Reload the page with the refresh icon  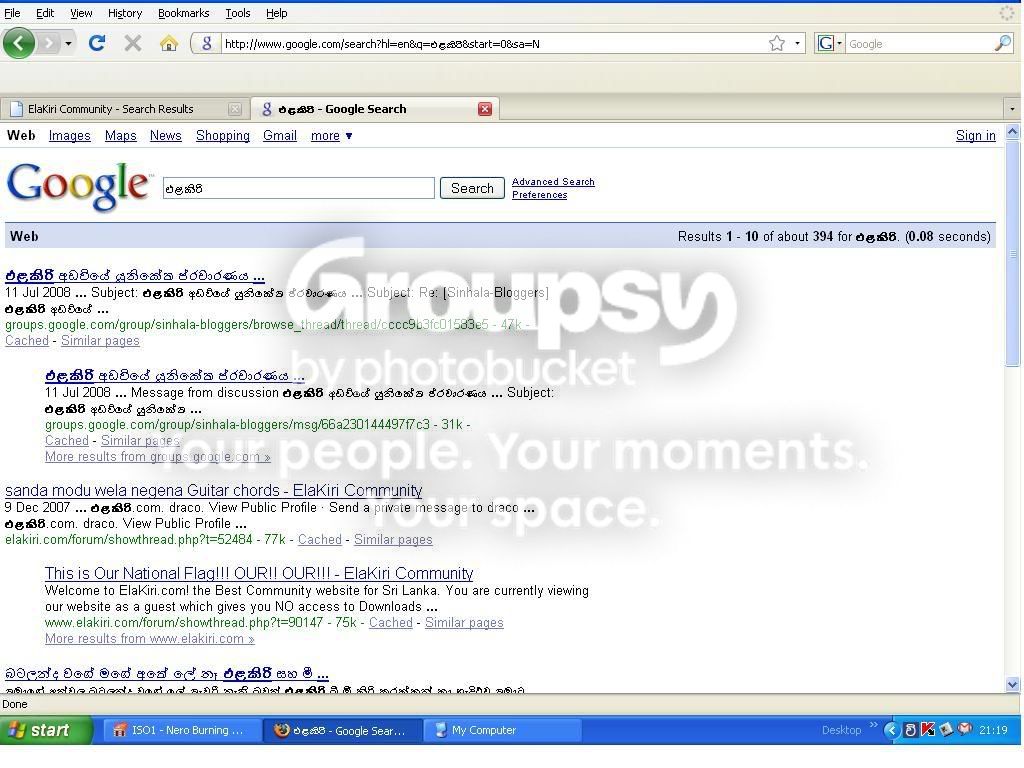pyautogui.click(x=97, y=44)
